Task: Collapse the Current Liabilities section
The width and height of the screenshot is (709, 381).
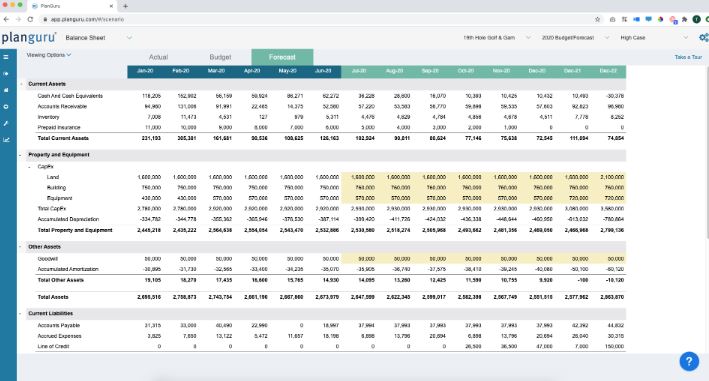Action: tap(21, 314)
